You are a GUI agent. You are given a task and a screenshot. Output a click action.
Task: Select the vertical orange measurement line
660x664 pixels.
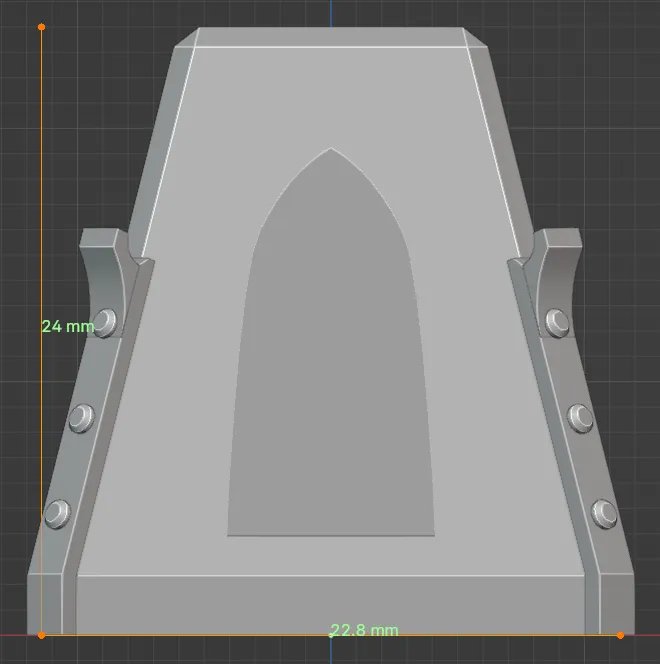coord(41,200)
